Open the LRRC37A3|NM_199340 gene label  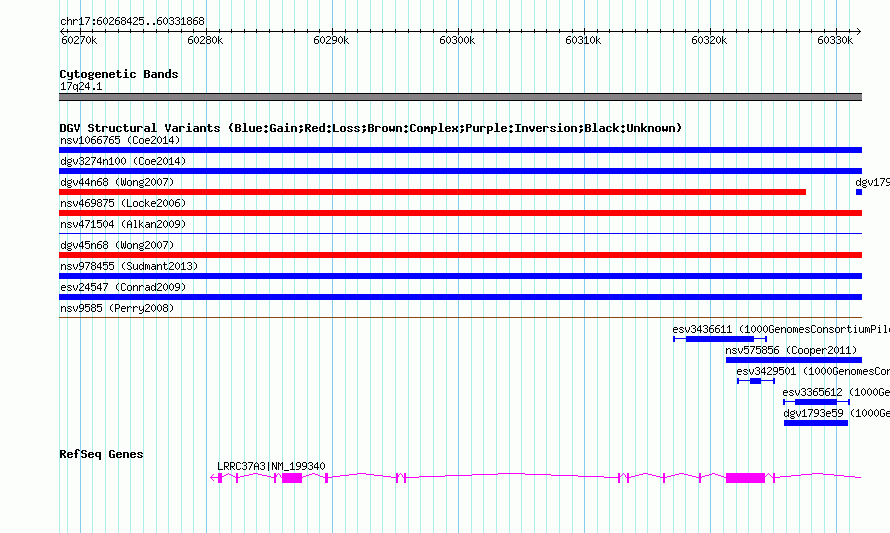coord(271,466)
